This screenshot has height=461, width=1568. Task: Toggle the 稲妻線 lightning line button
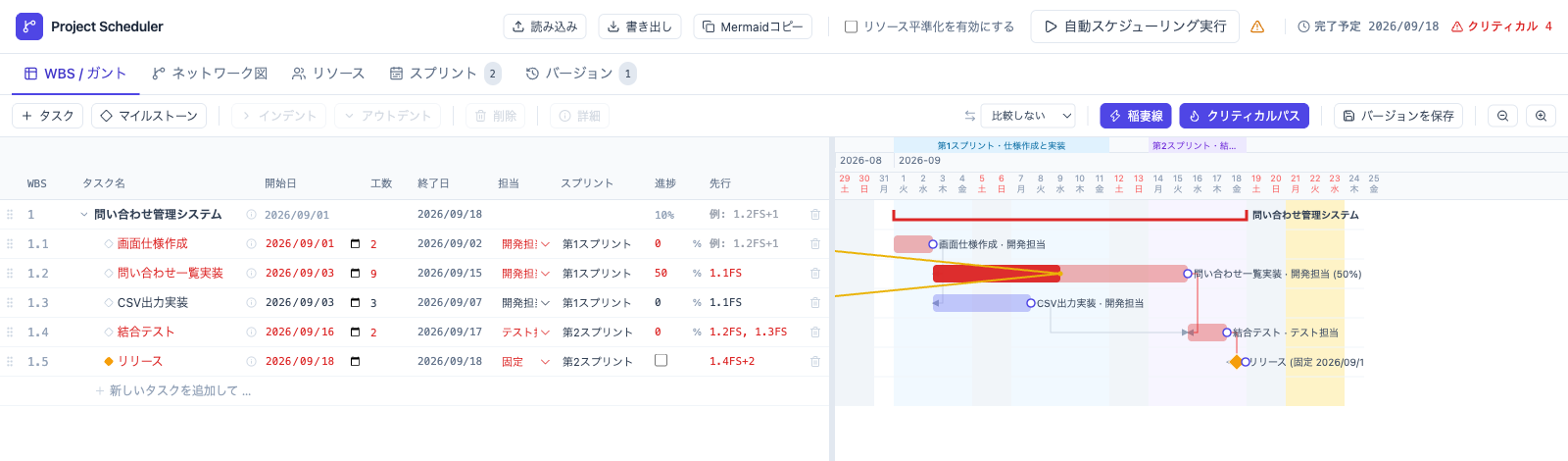tap(1135, 116)
